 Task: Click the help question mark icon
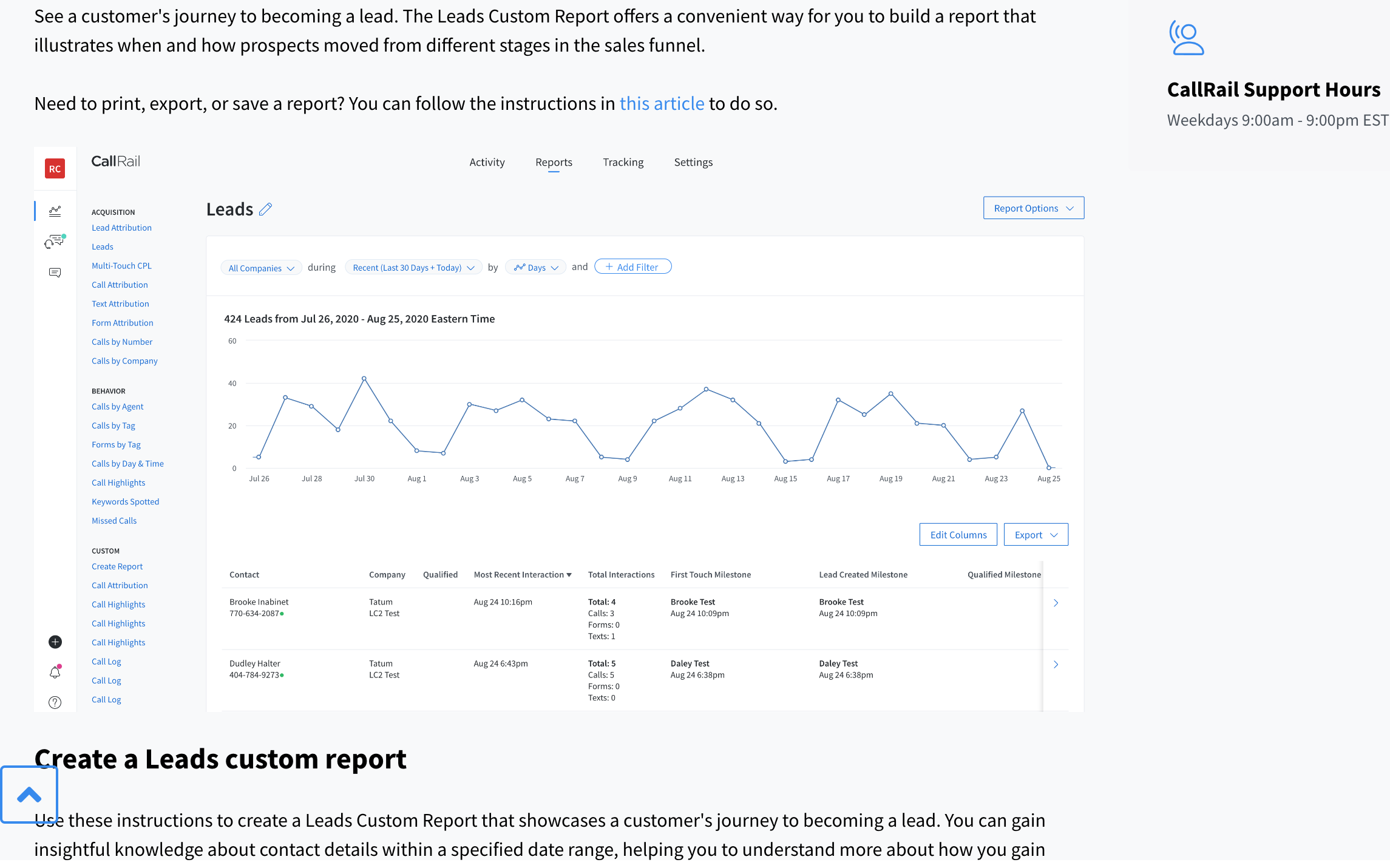(x=55, y=702)
